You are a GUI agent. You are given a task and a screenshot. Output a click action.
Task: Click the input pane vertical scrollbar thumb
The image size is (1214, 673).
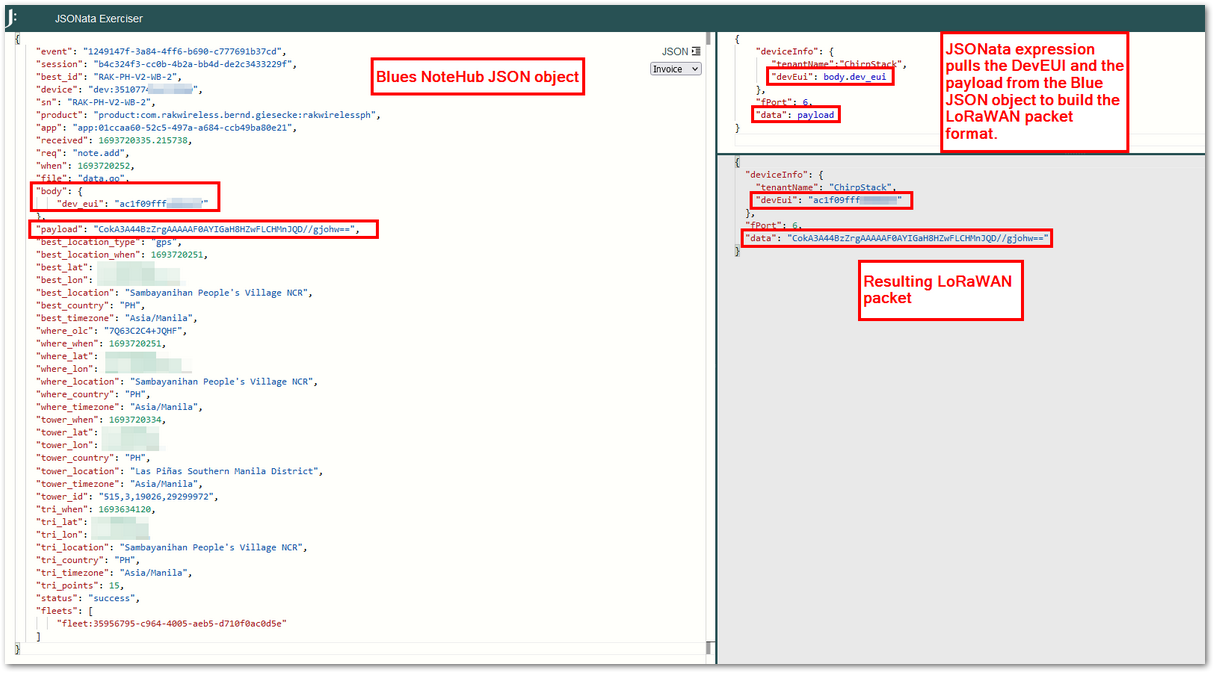[x=710, y=37]
